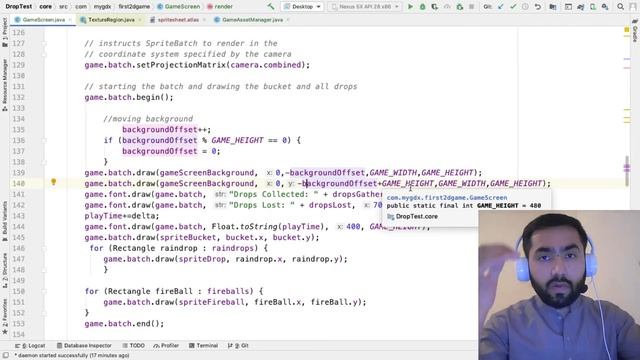Viewport: 640px width, 360px height.
Task: Close the TextureRegion.java tab
Action: (140, 20)
